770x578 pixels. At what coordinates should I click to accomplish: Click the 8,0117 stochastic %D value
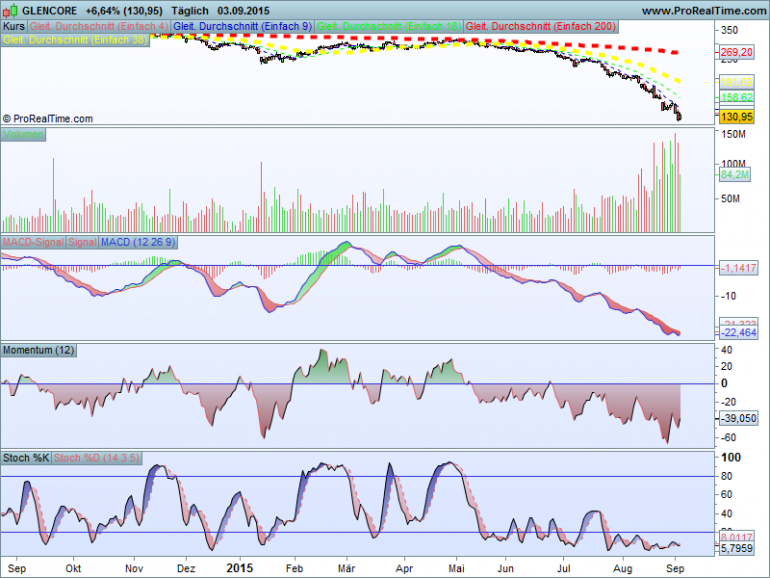point(737,537)
